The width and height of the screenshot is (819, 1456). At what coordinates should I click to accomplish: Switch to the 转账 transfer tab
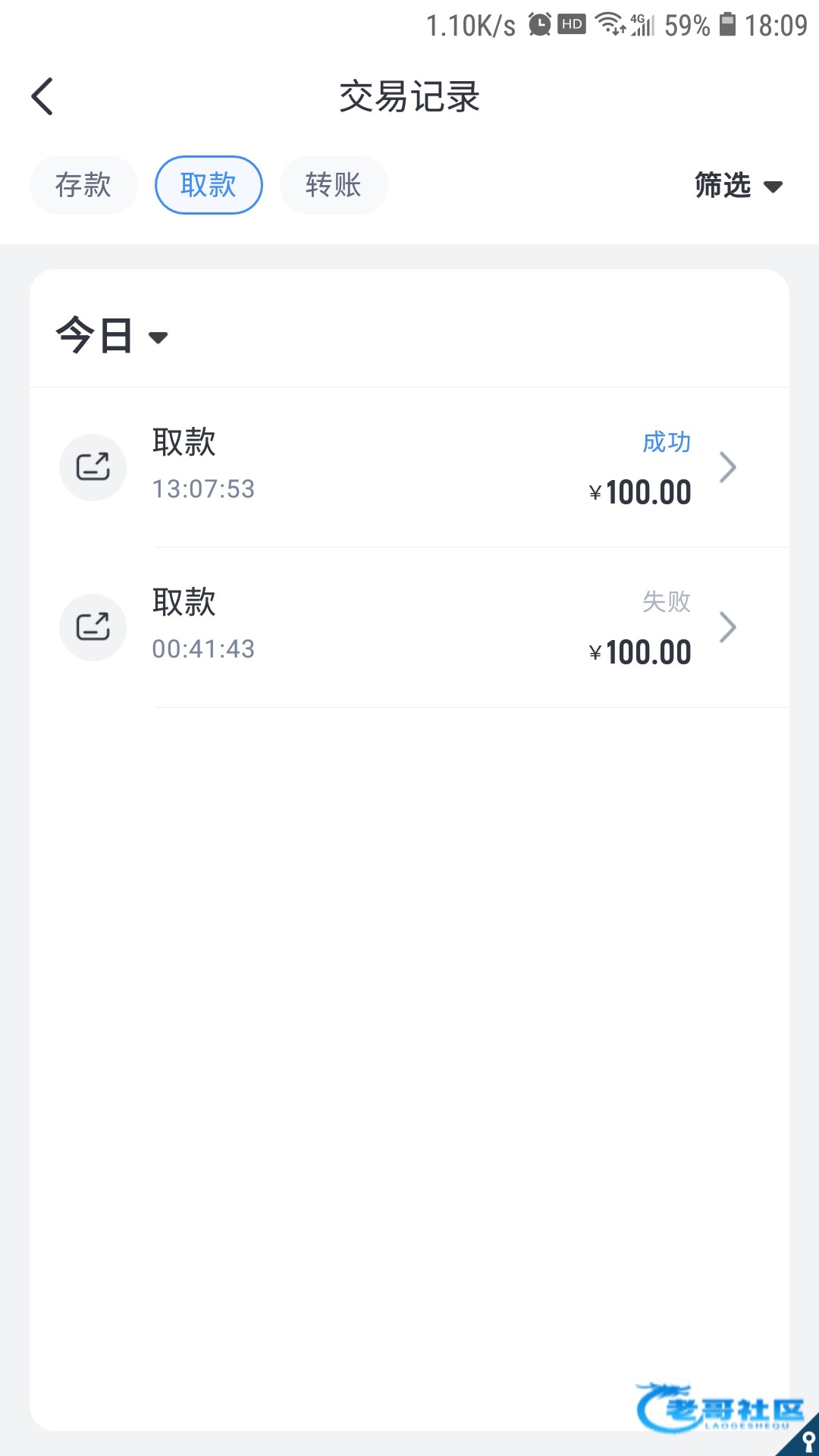pyautogui.click(x=334, y=185)
